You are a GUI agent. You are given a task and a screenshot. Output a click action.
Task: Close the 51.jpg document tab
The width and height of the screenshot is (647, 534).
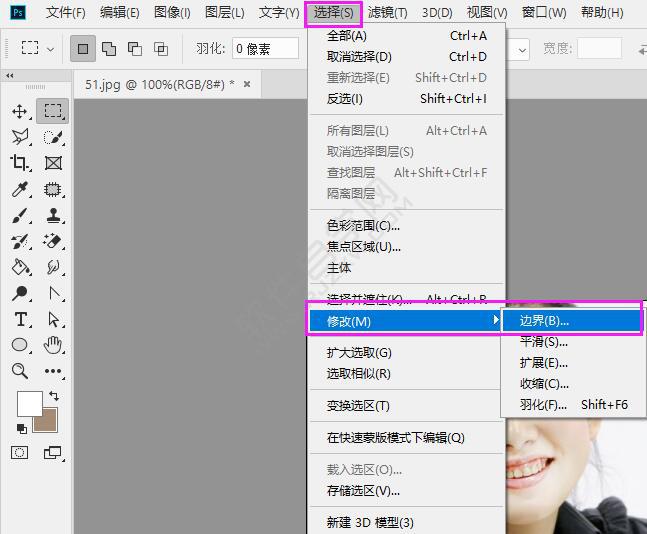[247, 84]
